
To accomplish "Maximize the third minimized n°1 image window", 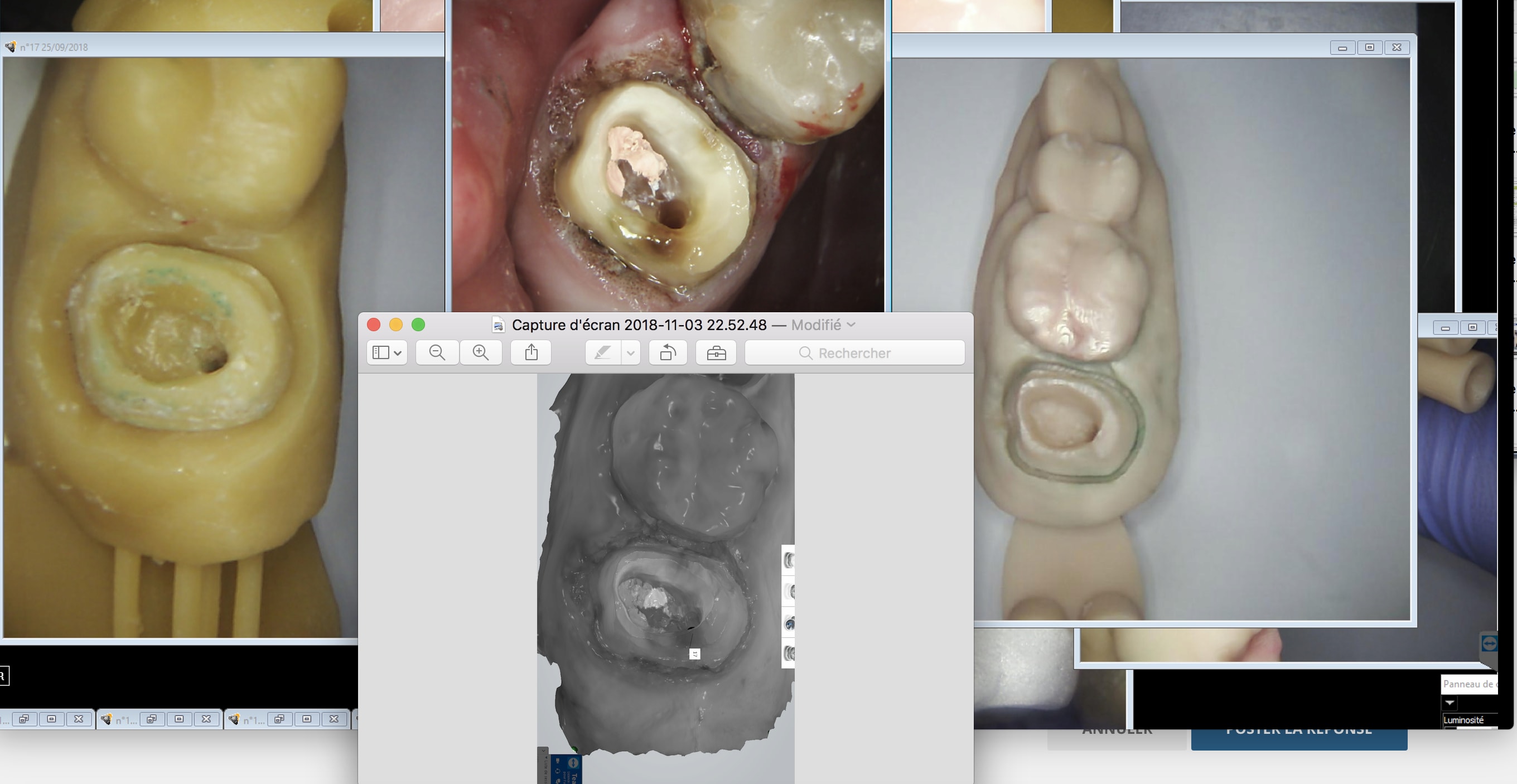I will pos(307,719).
